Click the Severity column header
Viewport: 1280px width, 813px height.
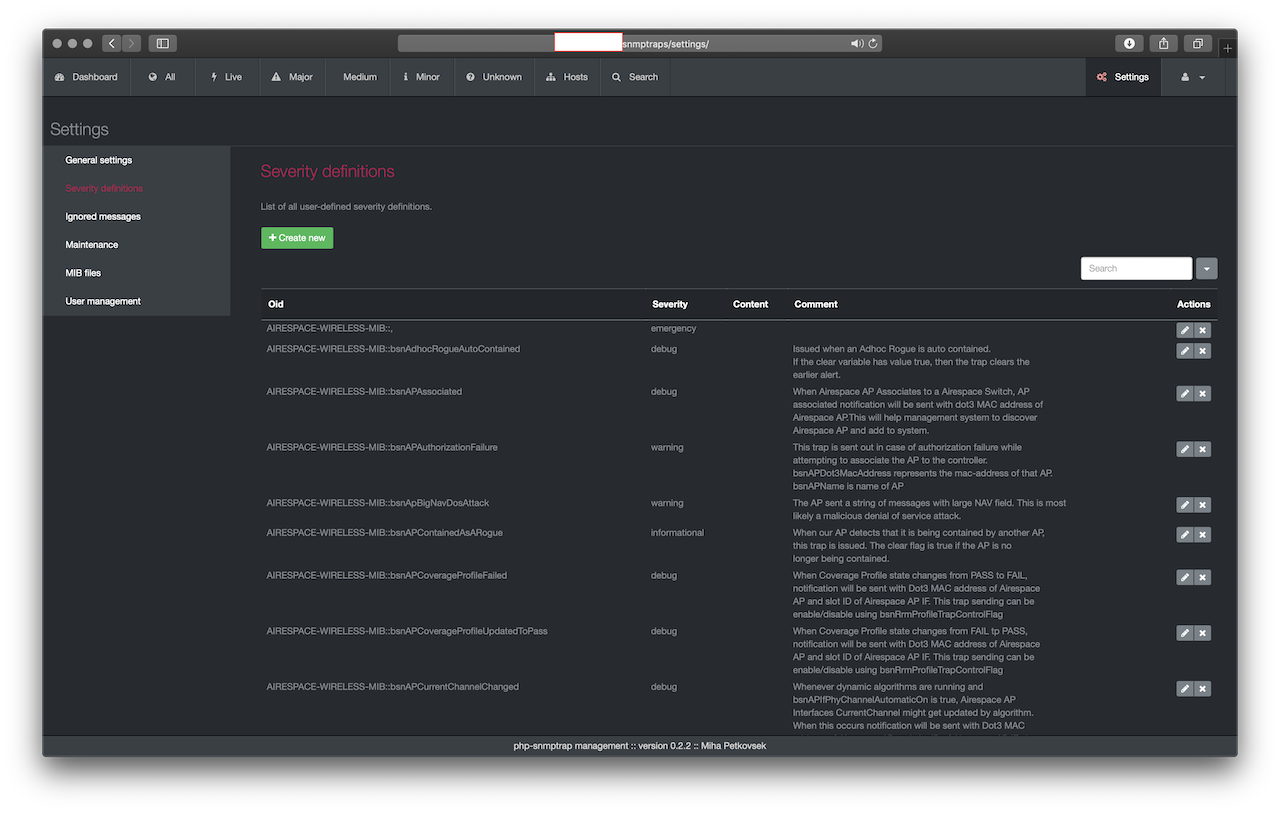point(670,304)
